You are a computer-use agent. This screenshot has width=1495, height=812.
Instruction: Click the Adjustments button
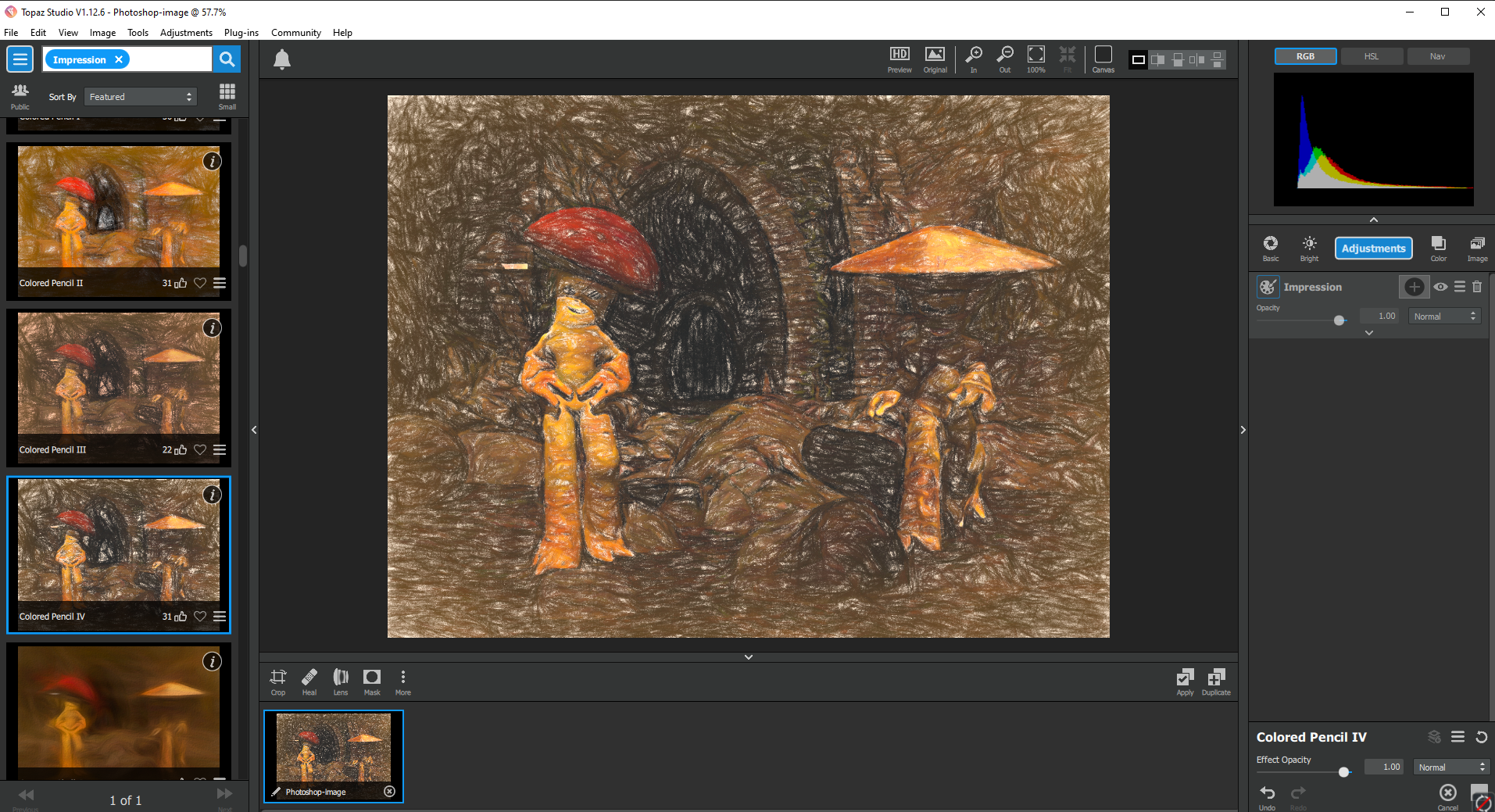[1374, 249]
